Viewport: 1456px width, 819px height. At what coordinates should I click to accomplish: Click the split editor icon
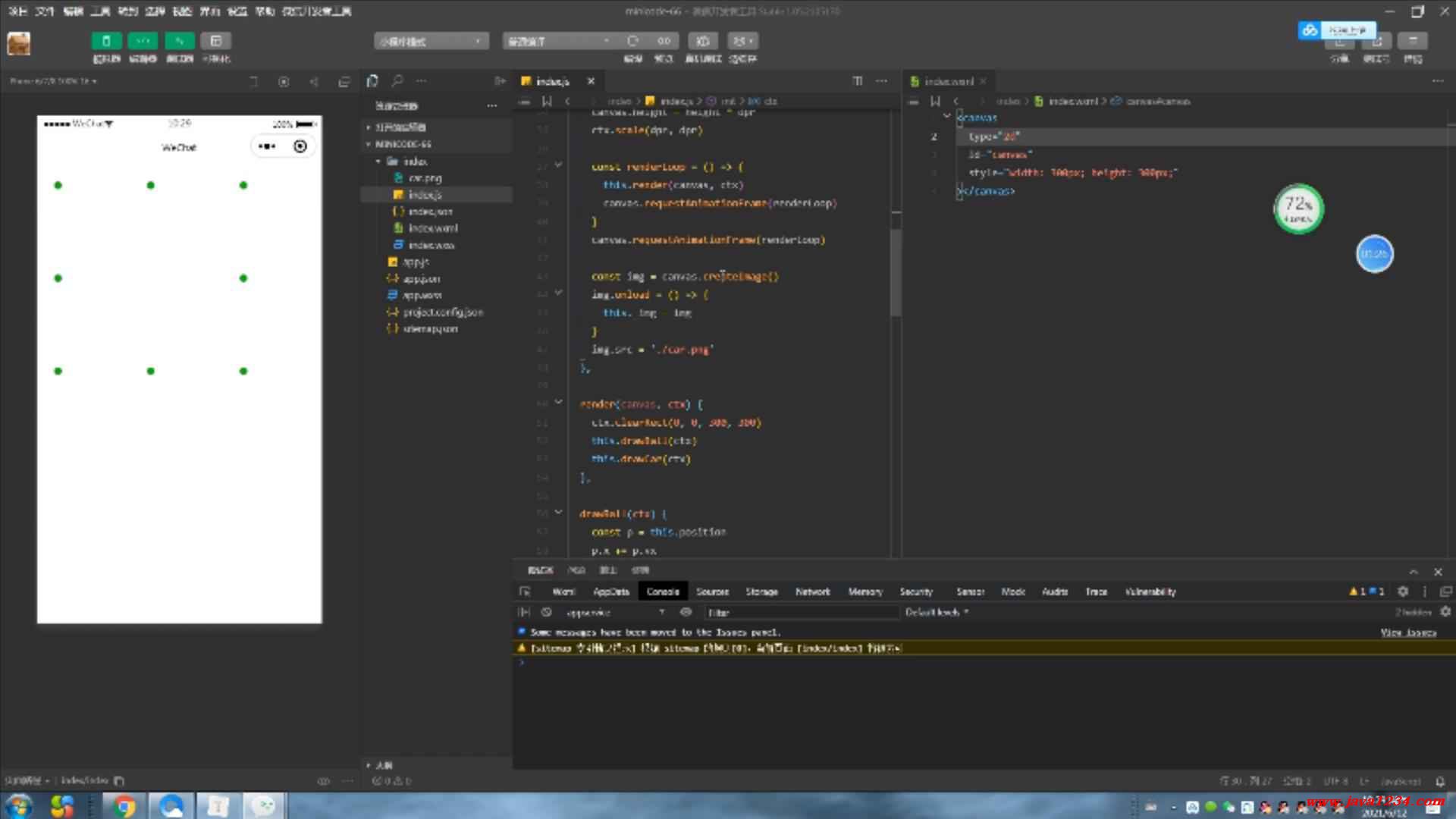click(x=858, y=81)
